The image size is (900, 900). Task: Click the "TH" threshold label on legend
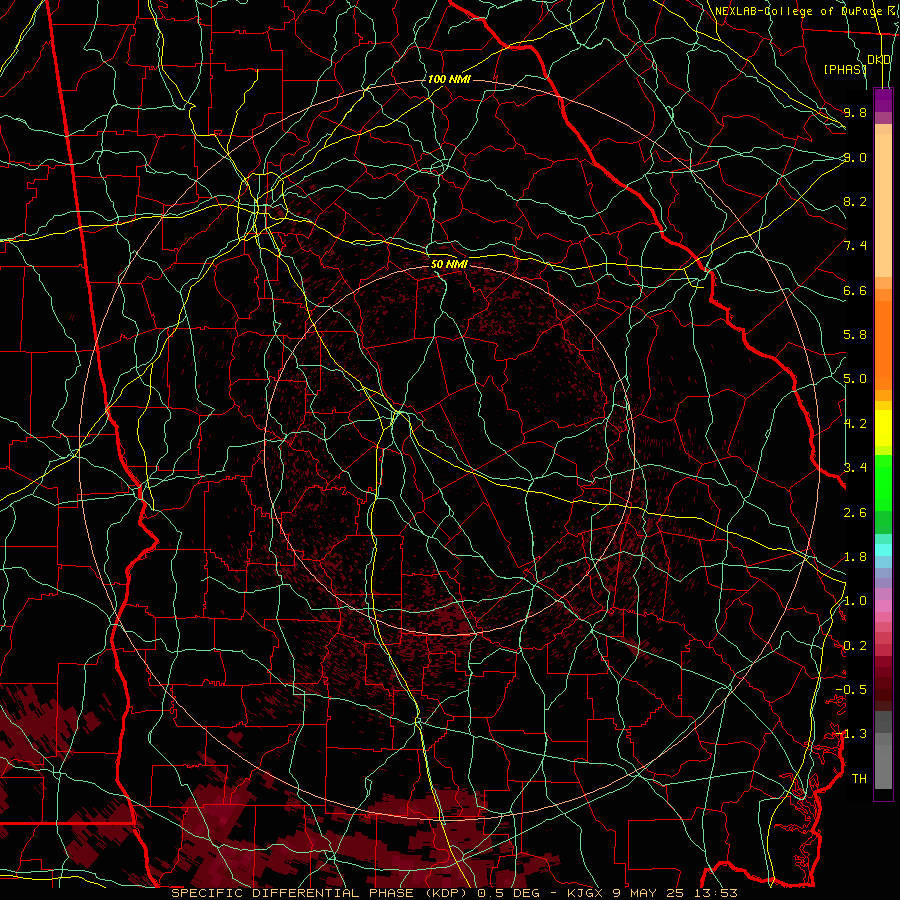pyautogui.click(x=859, y=779)
